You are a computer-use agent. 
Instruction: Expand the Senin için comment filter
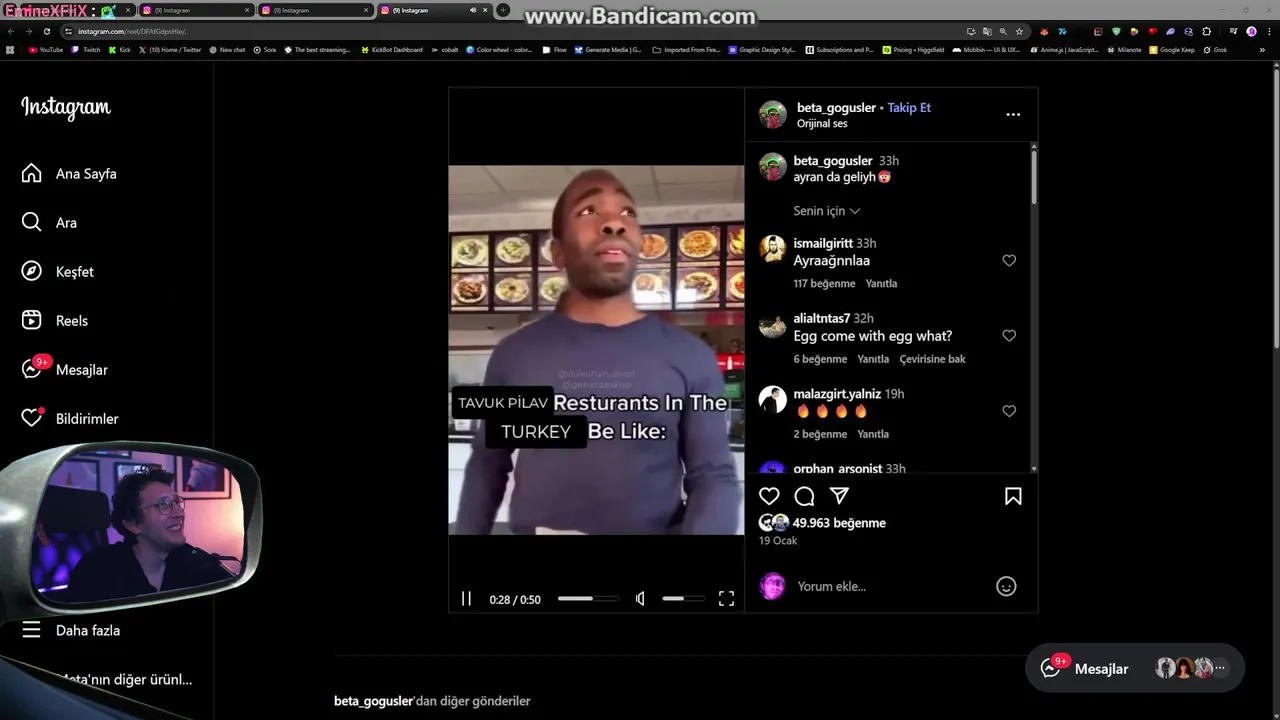coord(826,211)
